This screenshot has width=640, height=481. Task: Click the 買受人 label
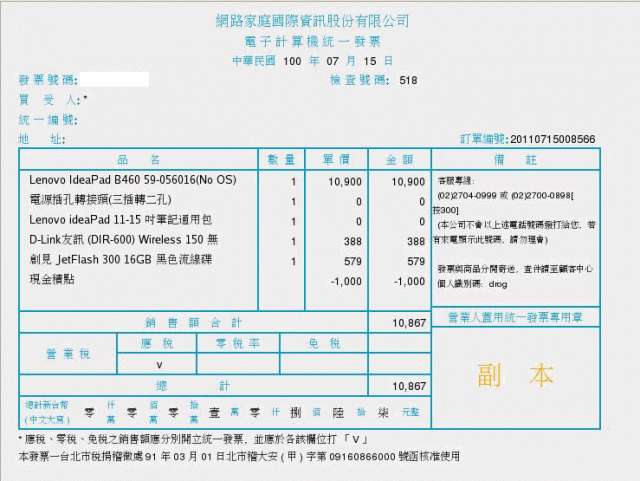(49, 100)
